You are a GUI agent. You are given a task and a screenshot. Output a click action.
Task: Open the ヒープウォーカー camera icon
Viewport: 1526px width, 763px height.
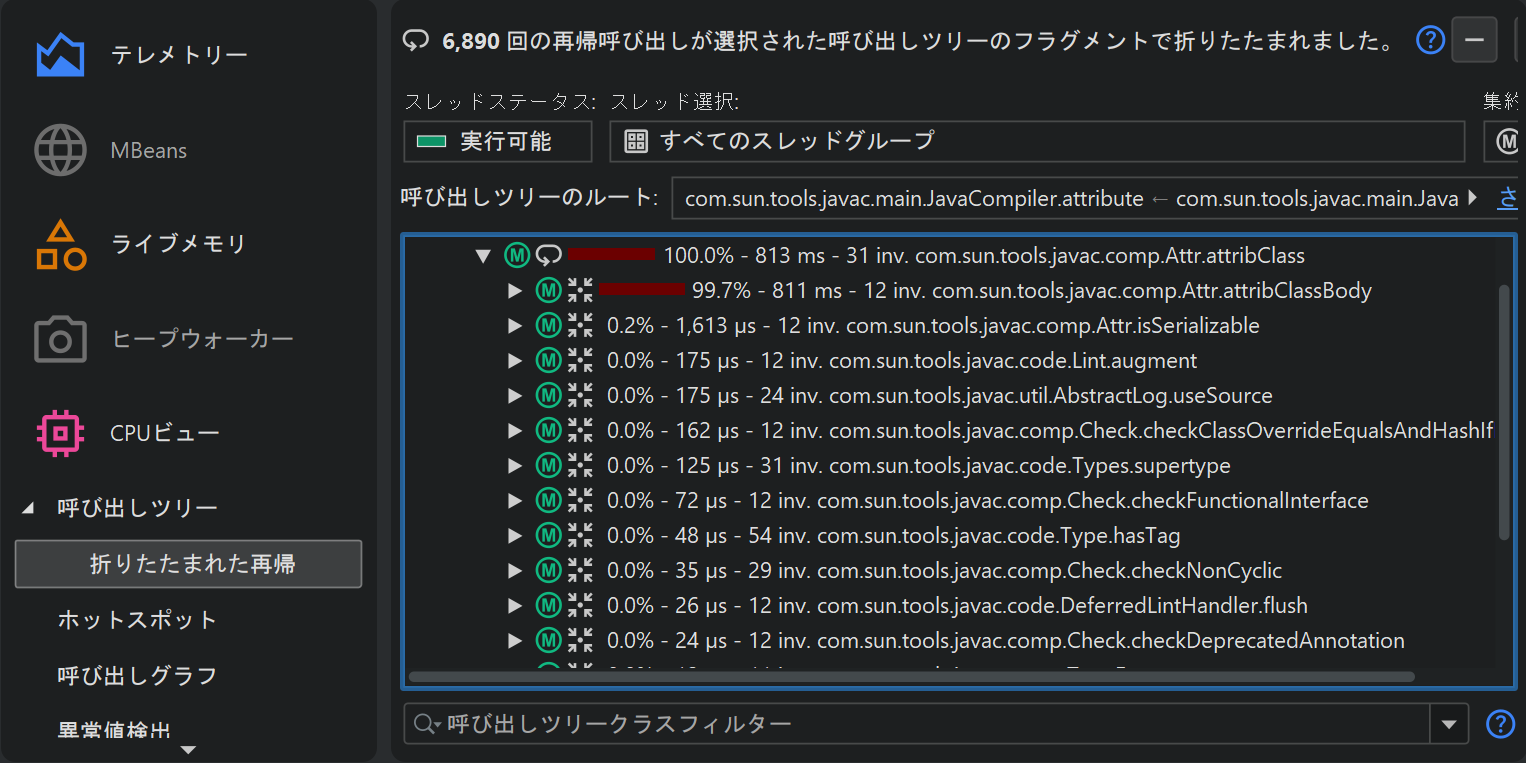point(60,340)
